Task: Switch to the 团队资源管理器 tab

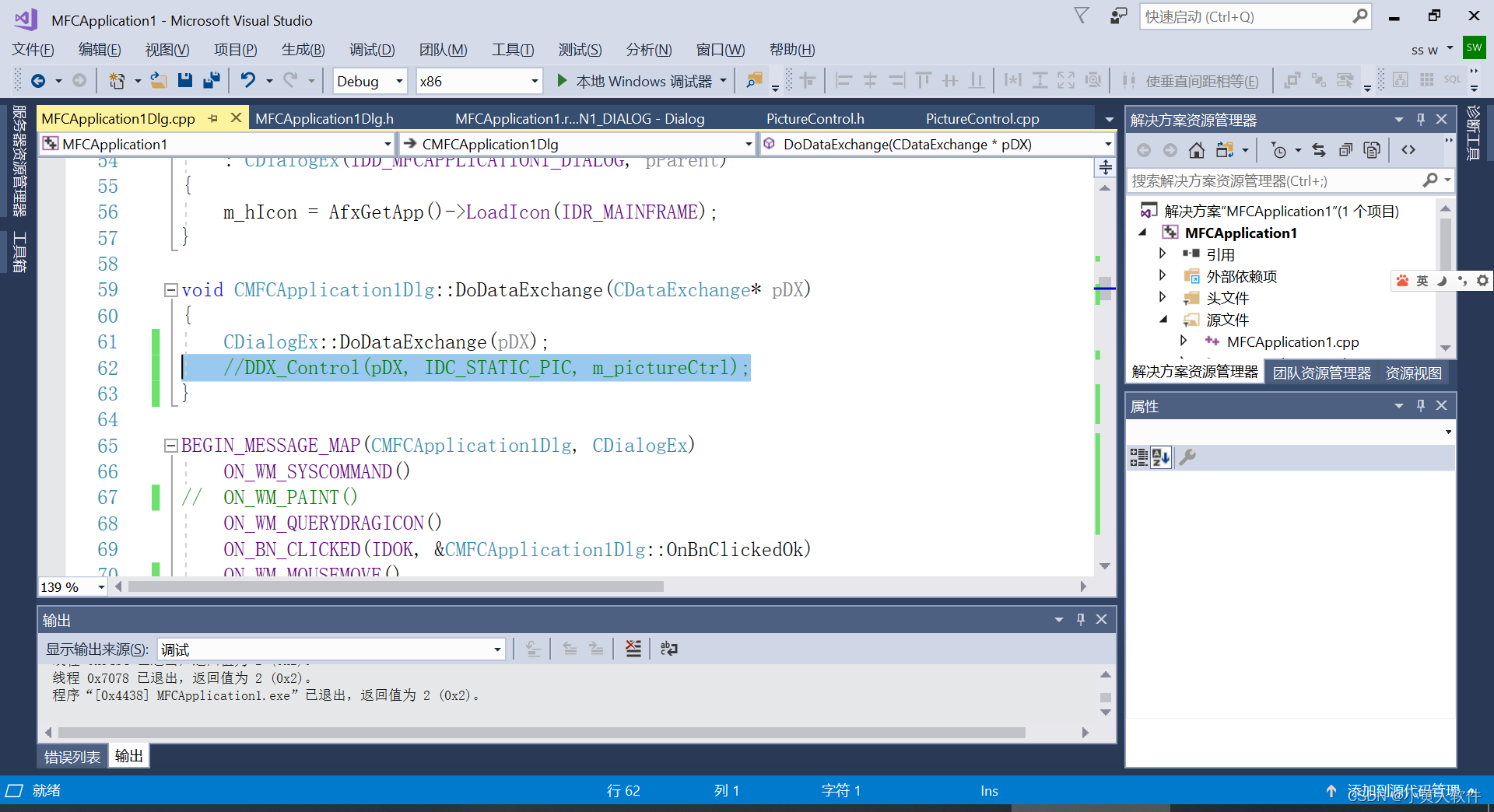Action: coord(1321,373)
